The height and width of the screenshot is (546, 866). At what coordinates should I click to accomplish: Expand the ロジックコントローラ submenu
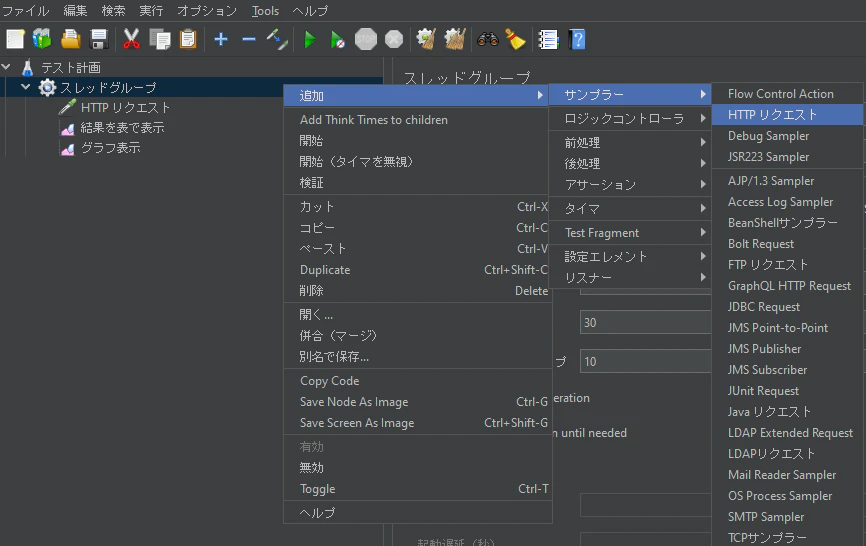coord(630,118)
